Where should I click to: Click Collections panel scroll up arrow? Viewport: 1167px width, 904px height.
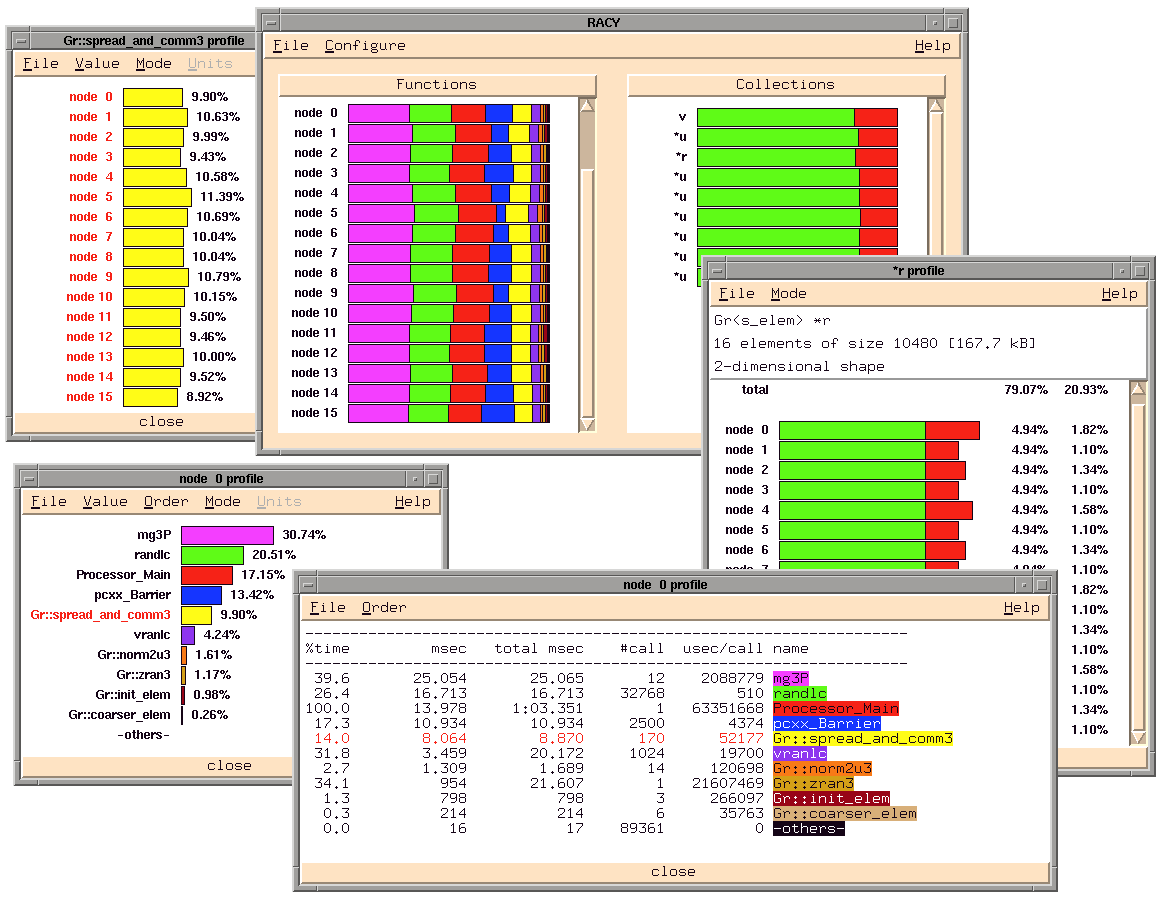tap(936, 105)
